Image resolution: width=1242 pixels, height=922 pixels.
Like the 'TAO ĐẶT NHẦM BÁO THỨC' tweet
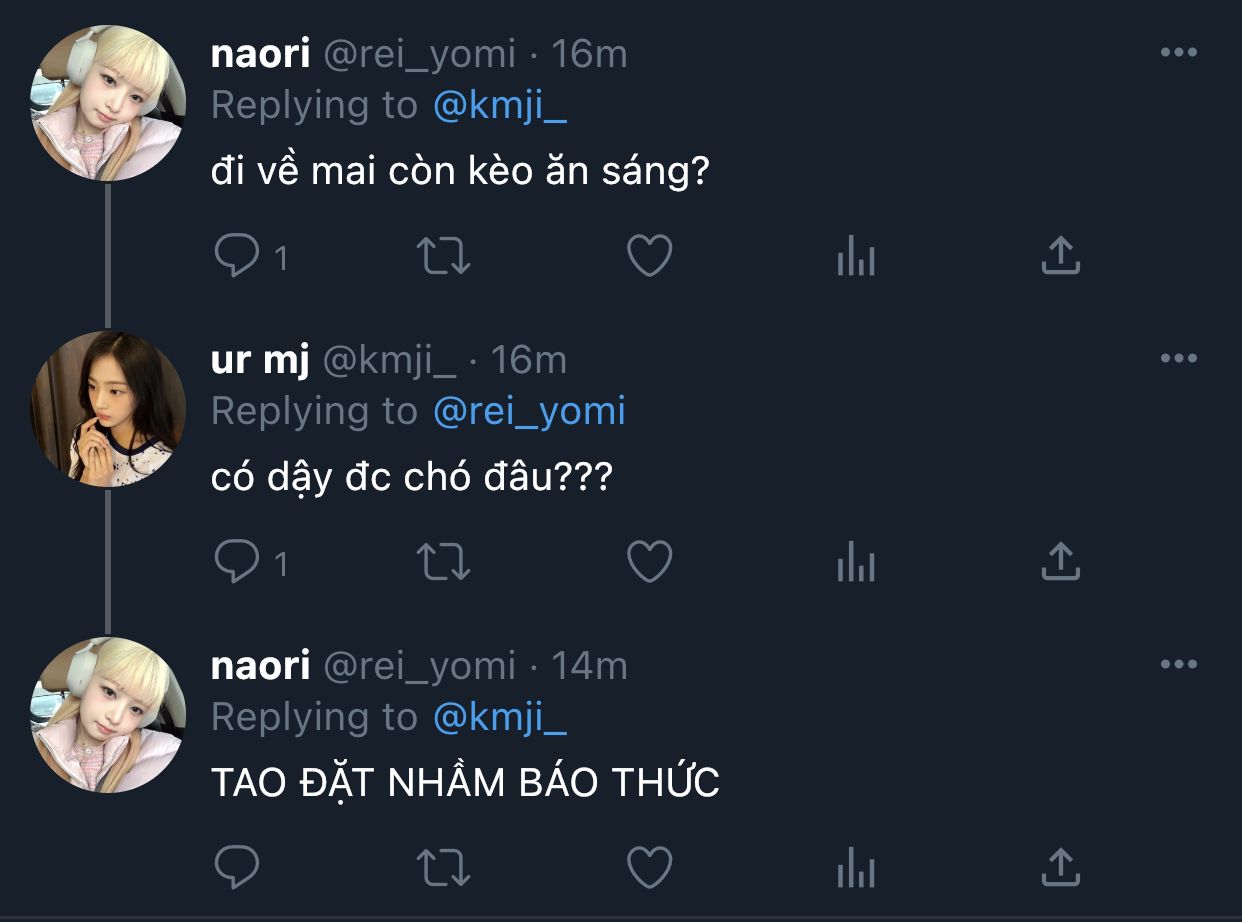pos(649,868)
